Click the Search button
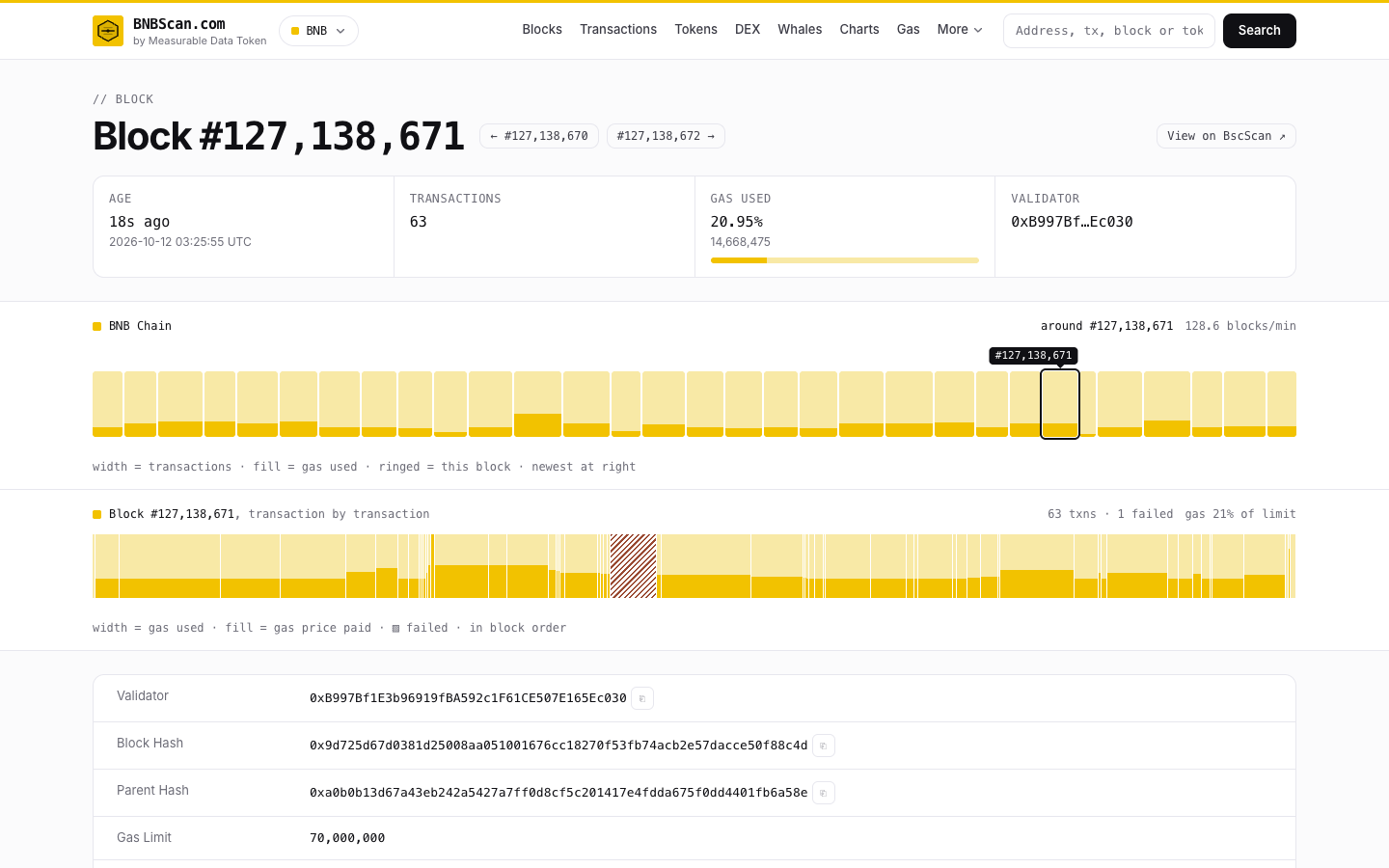This screenshot has height=868, width=1389. coord(1260,31)
